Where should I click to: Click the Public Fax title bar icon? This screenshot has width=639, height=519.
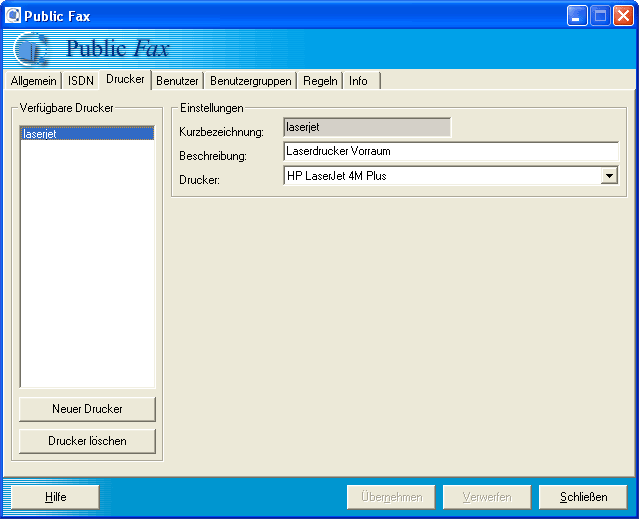click(x=13, y=15)
